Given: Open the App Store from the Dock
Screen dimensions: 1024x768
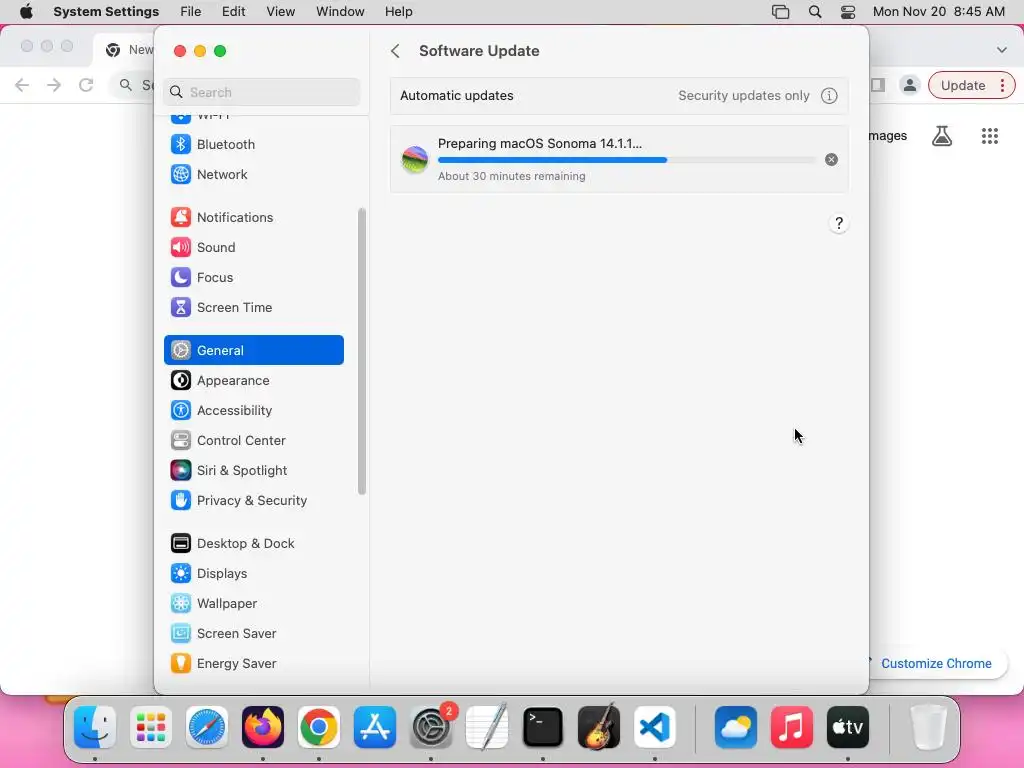Looking at the screenshot, I should (x=375, y=727).
